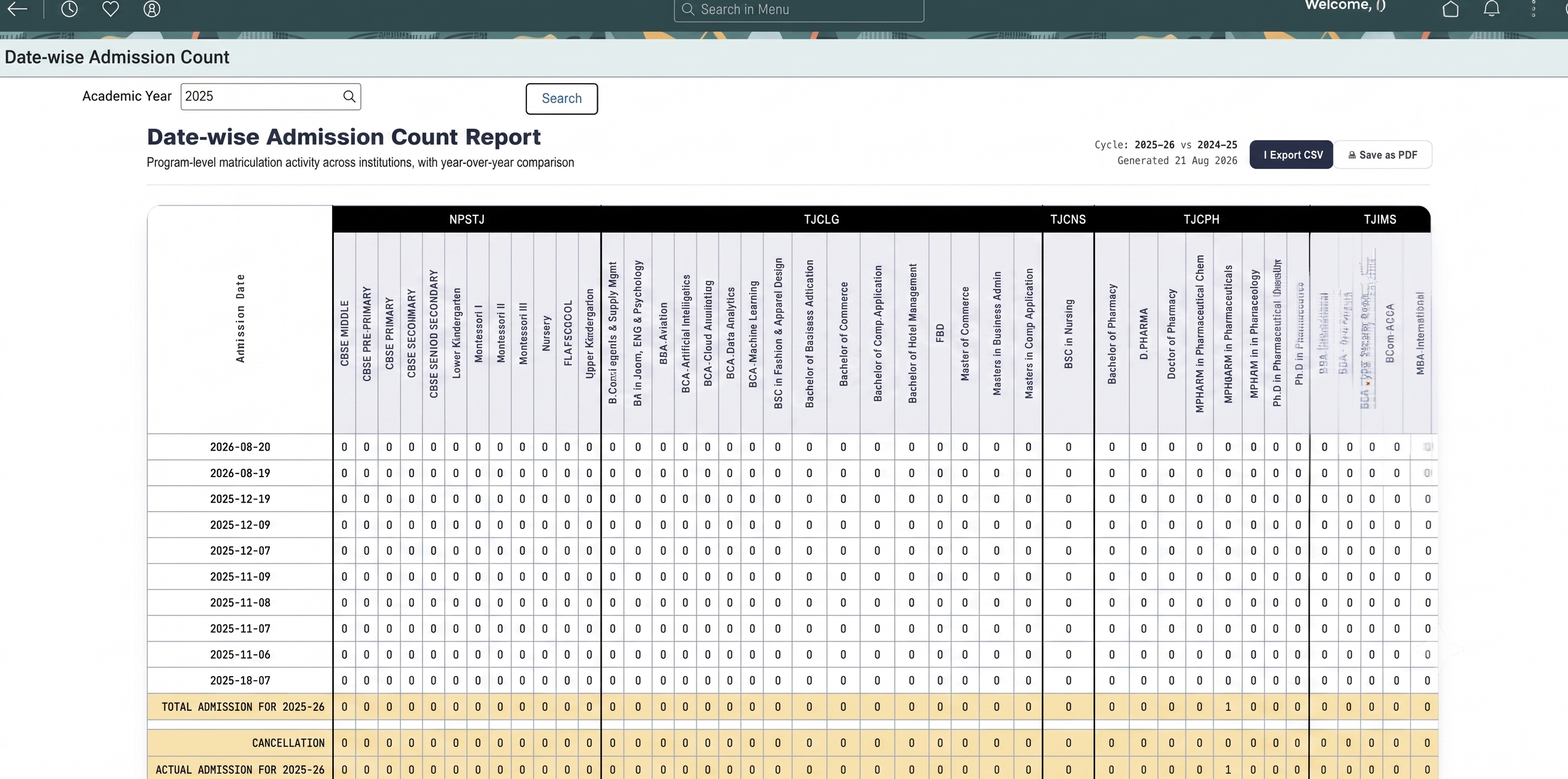1568x779 pixels.
Task: Click the BCA-Data Analytics column header
Action: [730, 333]
